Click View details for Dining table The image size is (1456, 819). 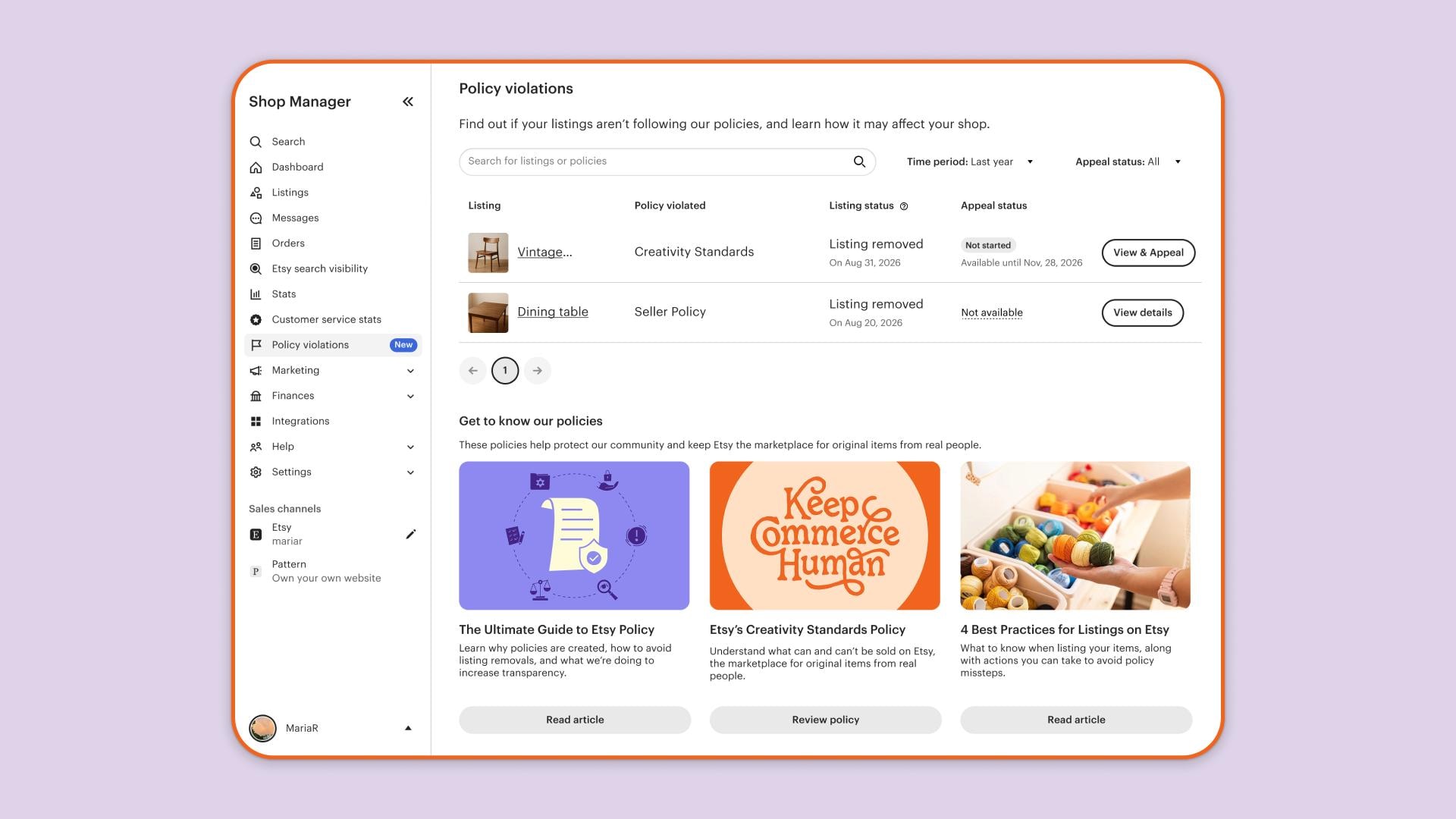1142,312
